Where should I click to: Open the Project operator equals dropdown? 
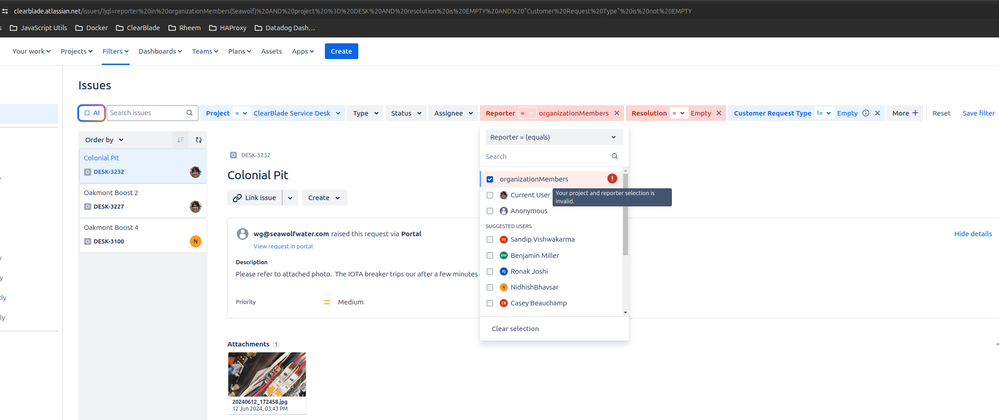click(x=241, y=113)
